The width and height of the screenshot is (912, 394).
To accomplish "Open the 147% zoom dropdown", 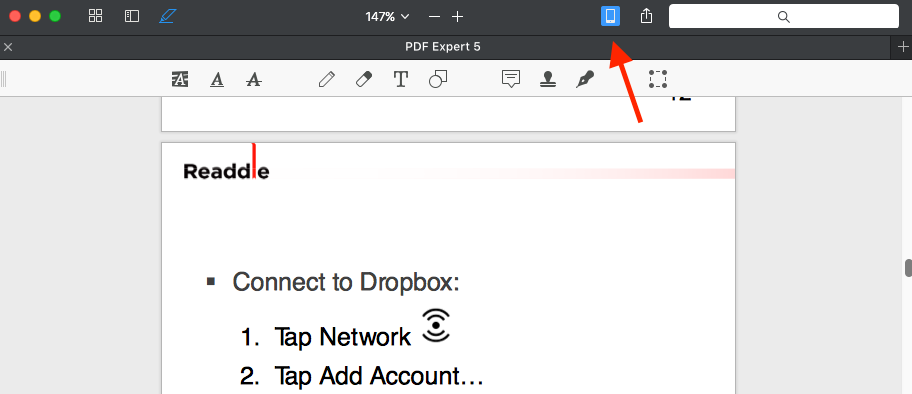I will tap(387, 17).
